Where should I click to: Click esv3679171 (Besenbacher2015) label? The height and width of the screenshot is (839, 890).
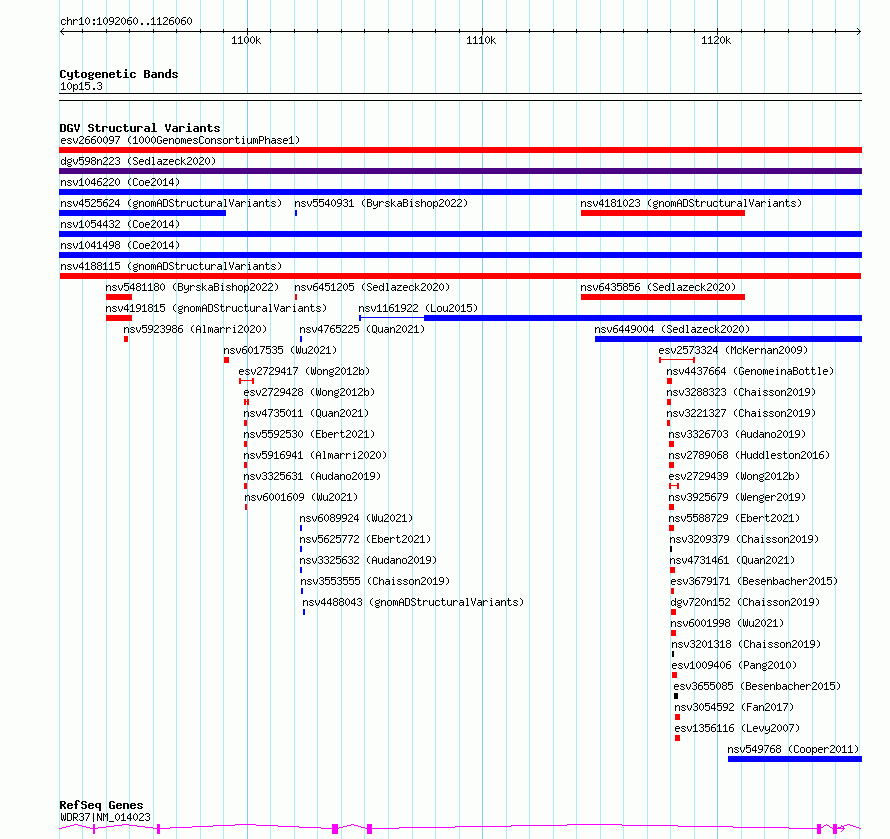pyautogui.click(x=754, y=581)
